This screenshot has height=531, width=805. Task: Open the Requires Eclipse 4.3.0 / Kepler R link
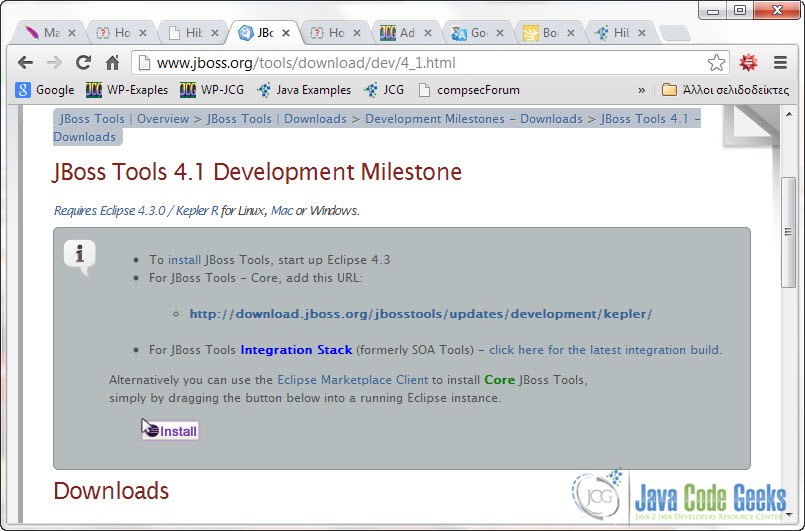[136, 211]
